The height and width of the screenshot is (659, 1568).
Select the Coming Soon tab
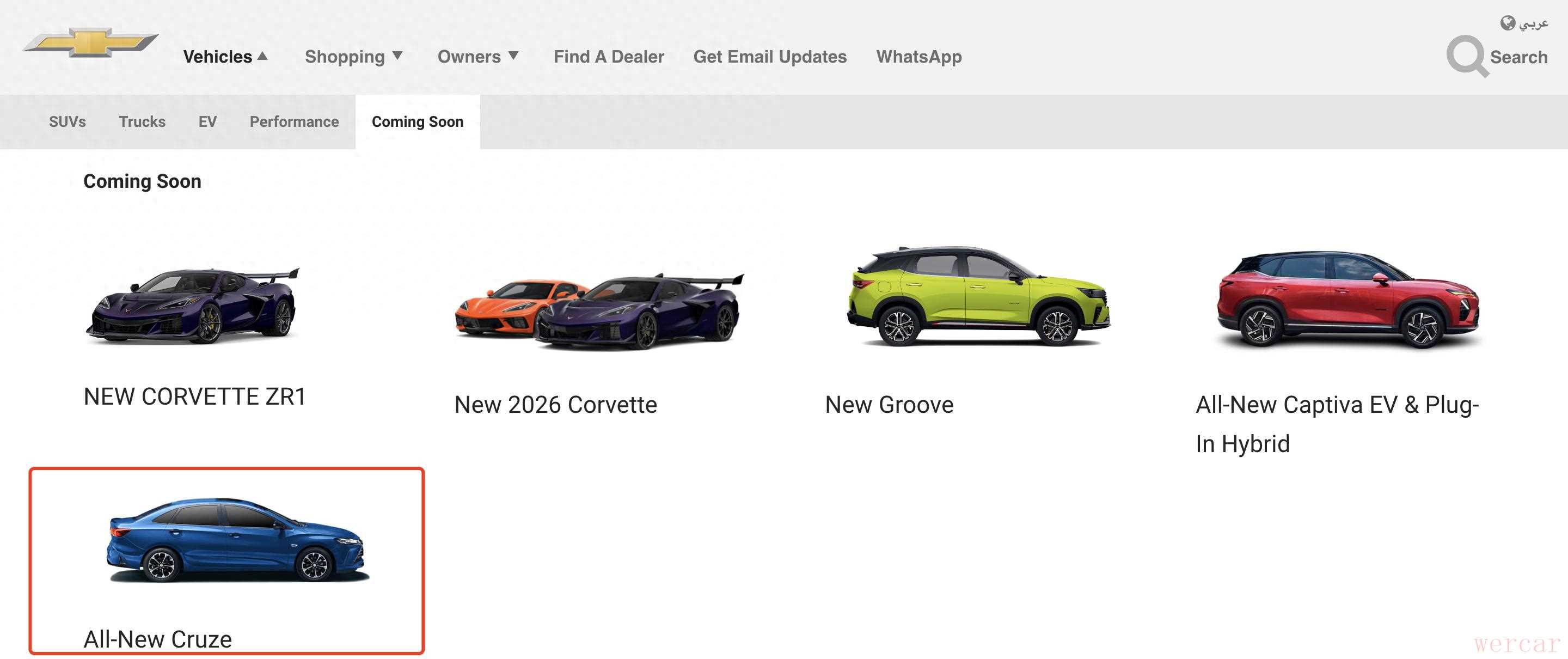click(418, 122)
